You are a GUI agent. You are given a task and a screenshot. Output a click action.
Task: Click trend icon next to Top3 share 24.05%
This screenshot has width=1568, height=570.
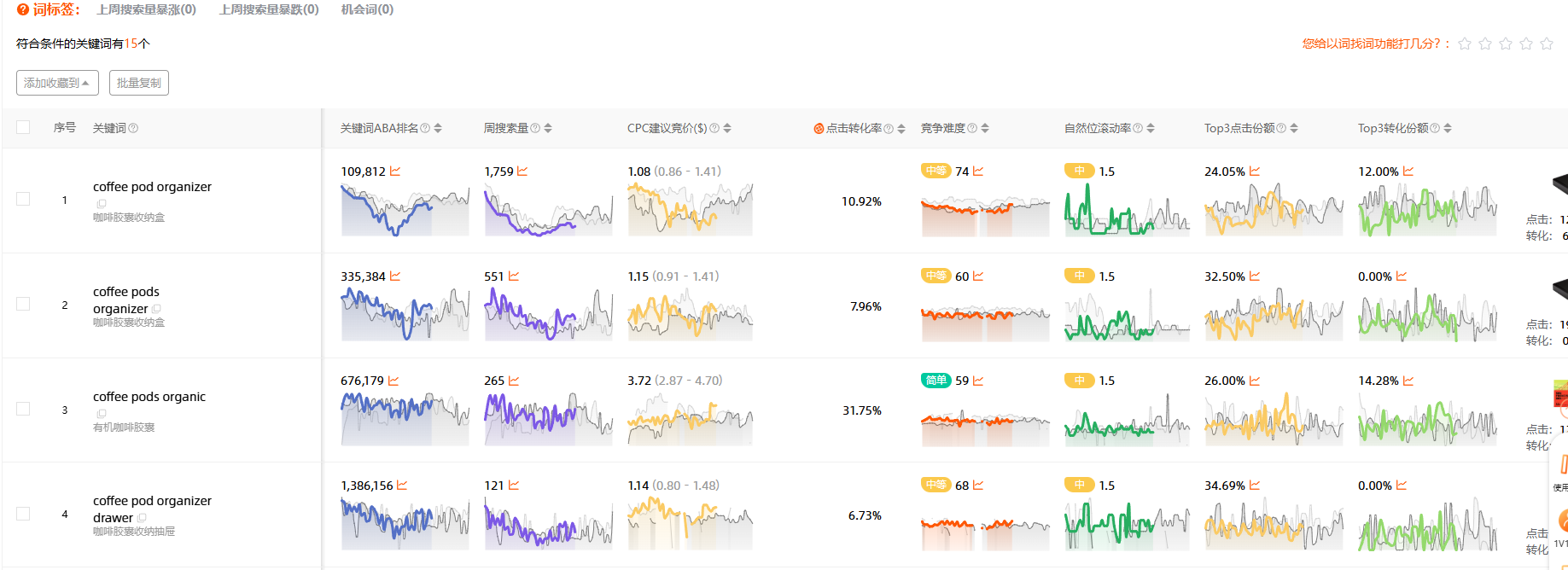[1255, 172]
